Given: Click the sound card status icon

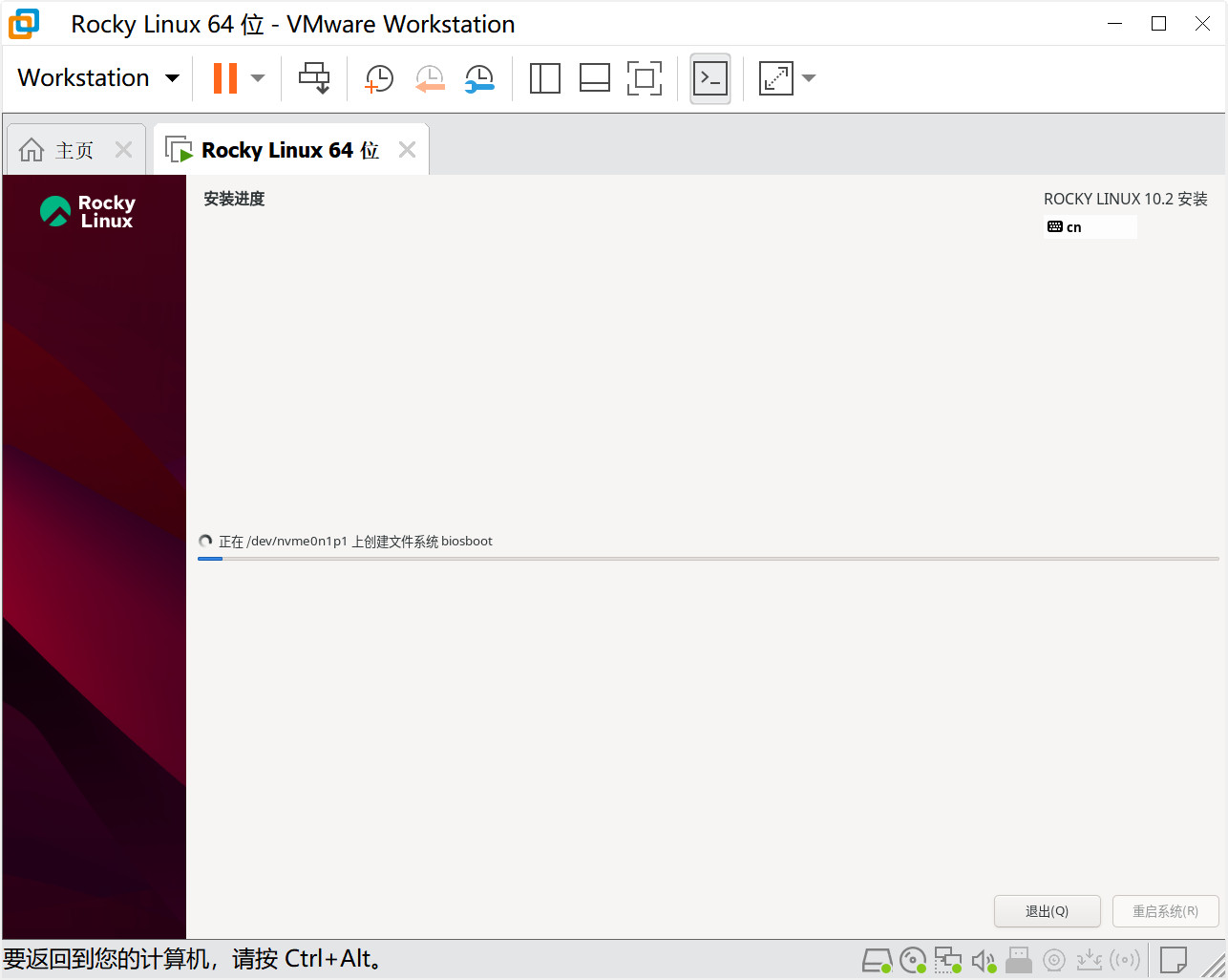Looking at the screenshot, I should pos(984,960).
